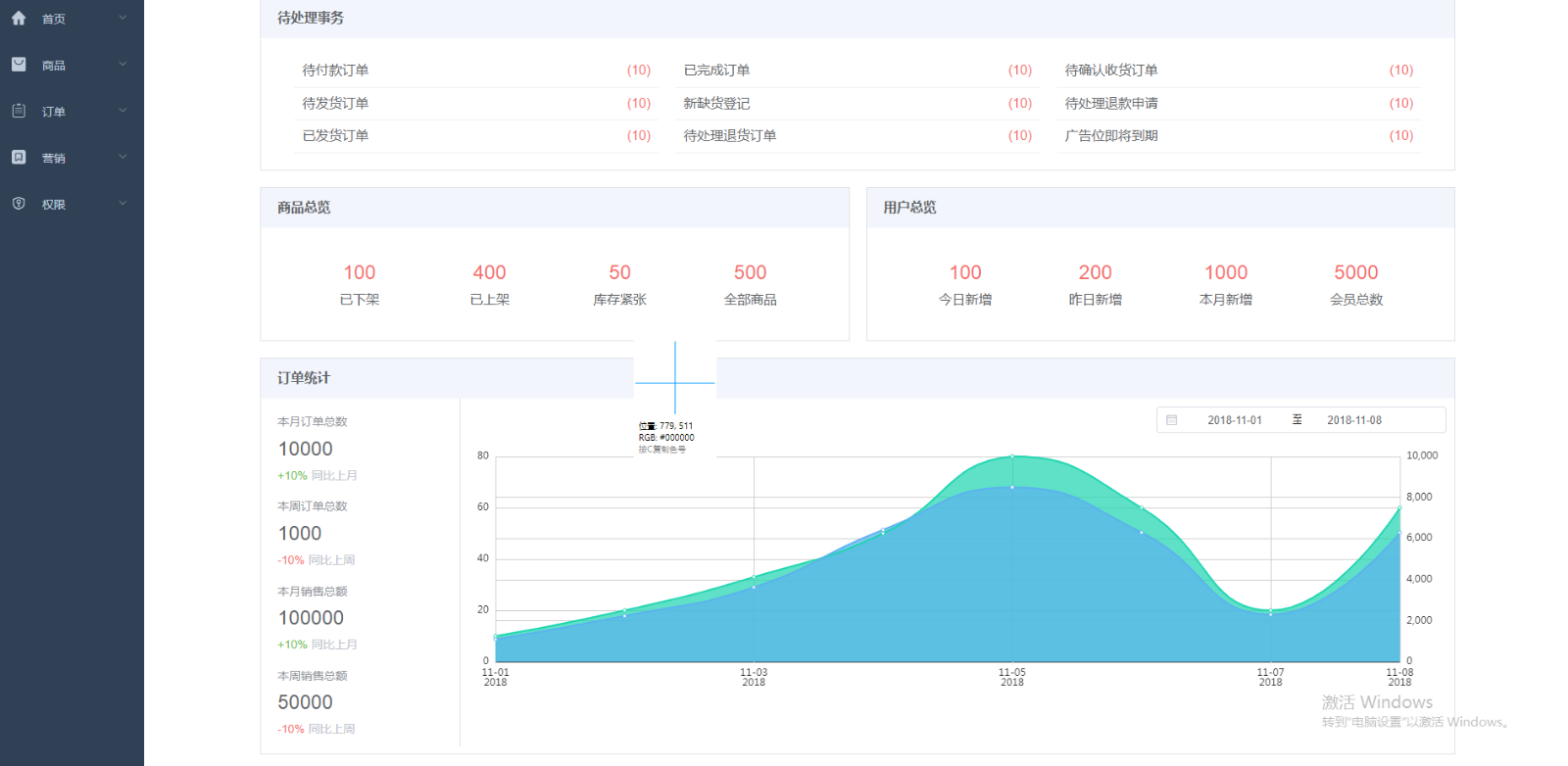Click the 权限 shield icon in sidebar

click(19, 204)
